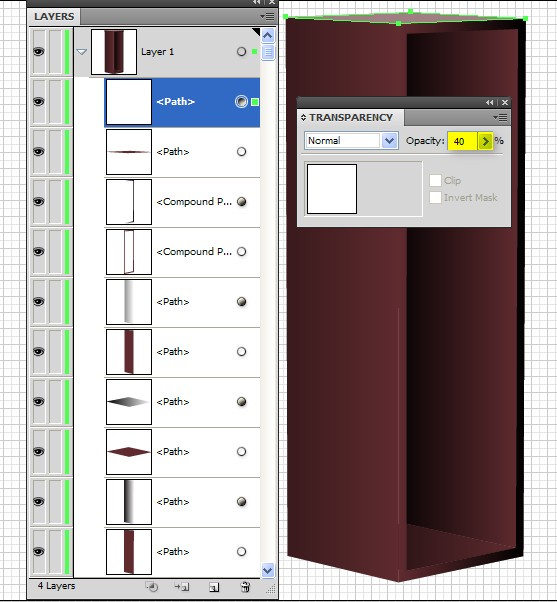
Task: Collapse the Transparency panel with double arrows
Action: (489, 103)
